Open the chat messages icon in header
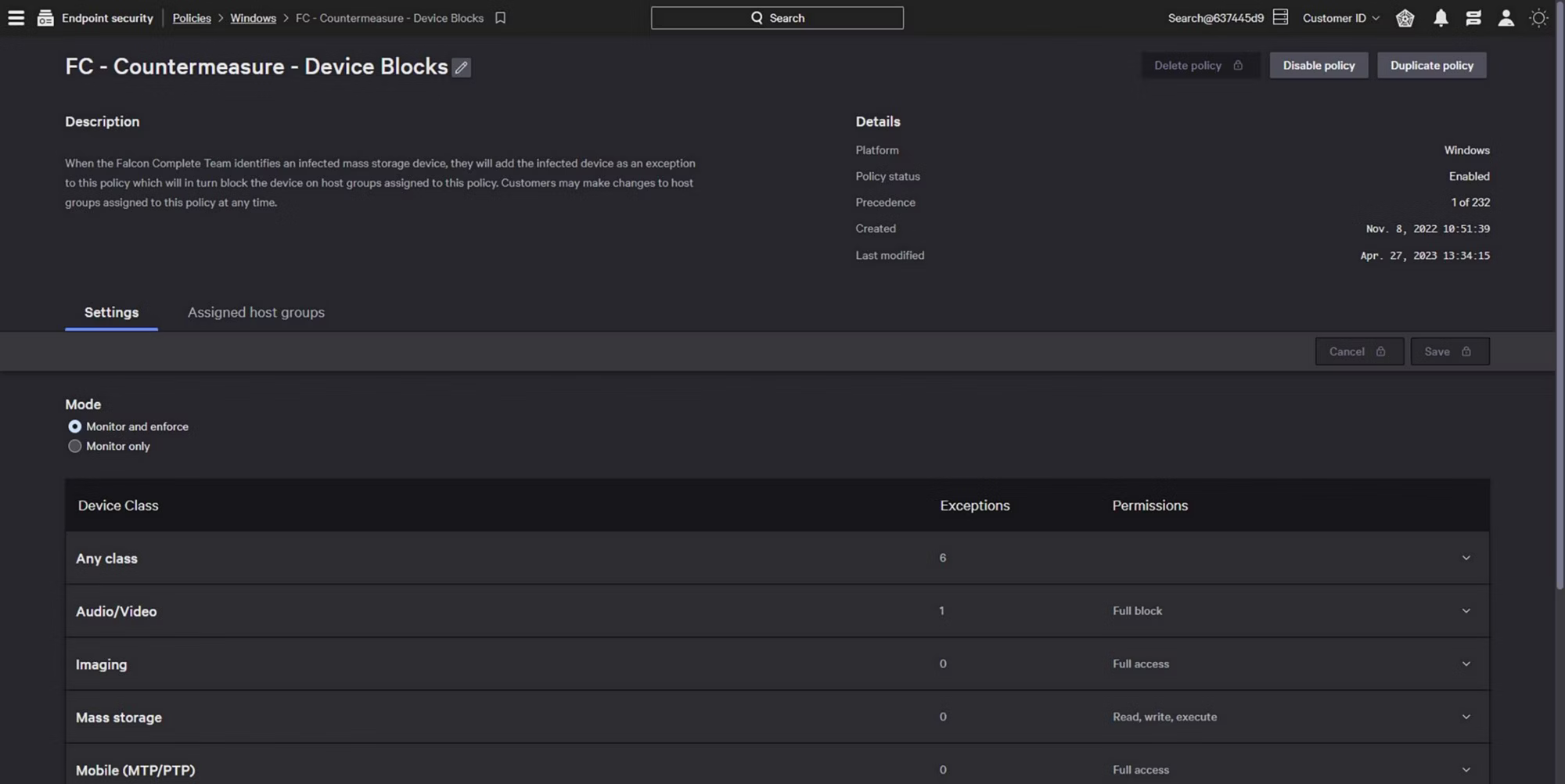 pos(1473,18)
